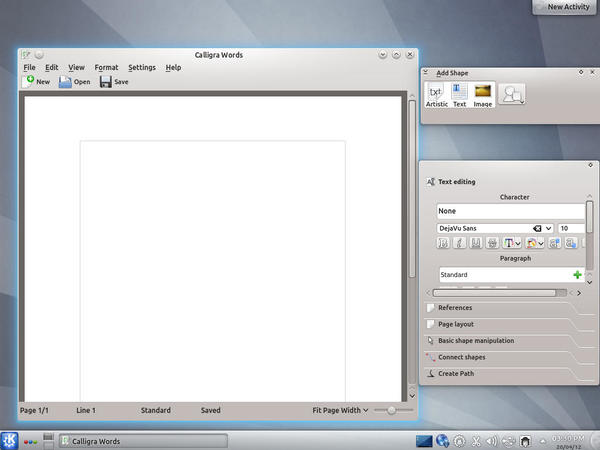Open the Standard paragraph style selector
This screenshot has height=450, width=600.
(x=511, y=275)
